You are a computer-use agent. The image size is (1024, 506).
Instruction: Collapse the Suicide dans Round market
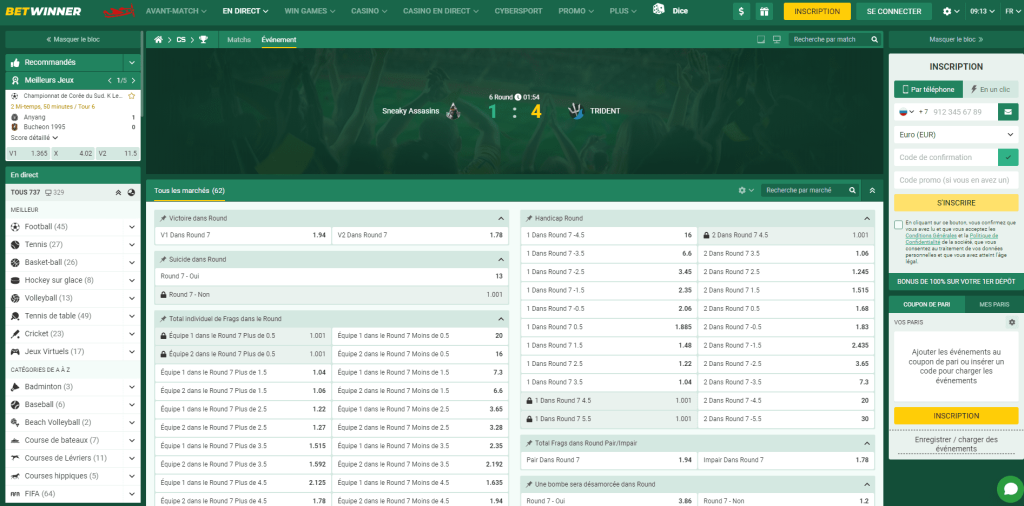click(501, 259)
